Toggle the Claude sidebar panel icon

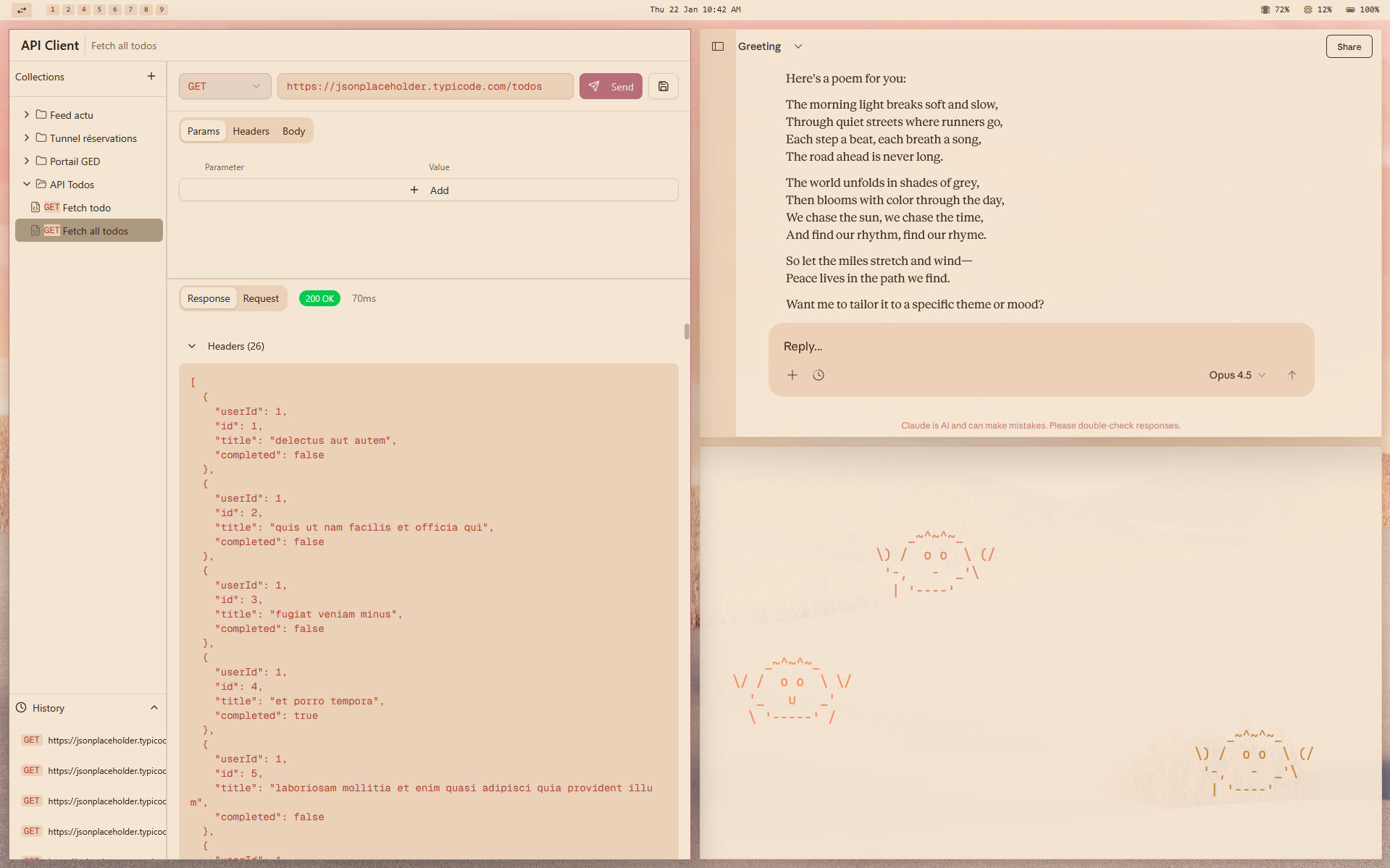click(x=718, y=46)
